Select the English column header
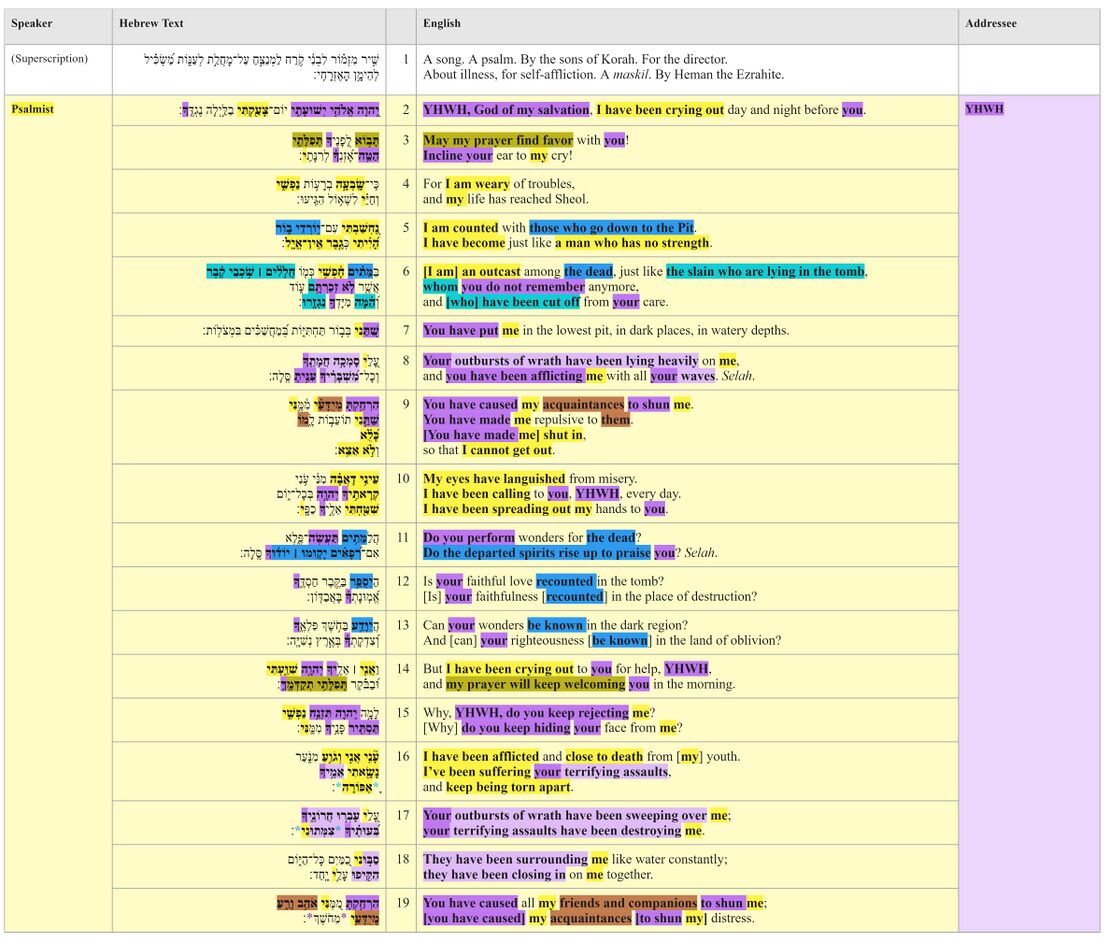Screen dimensions: 1110x942 point(442,23)
